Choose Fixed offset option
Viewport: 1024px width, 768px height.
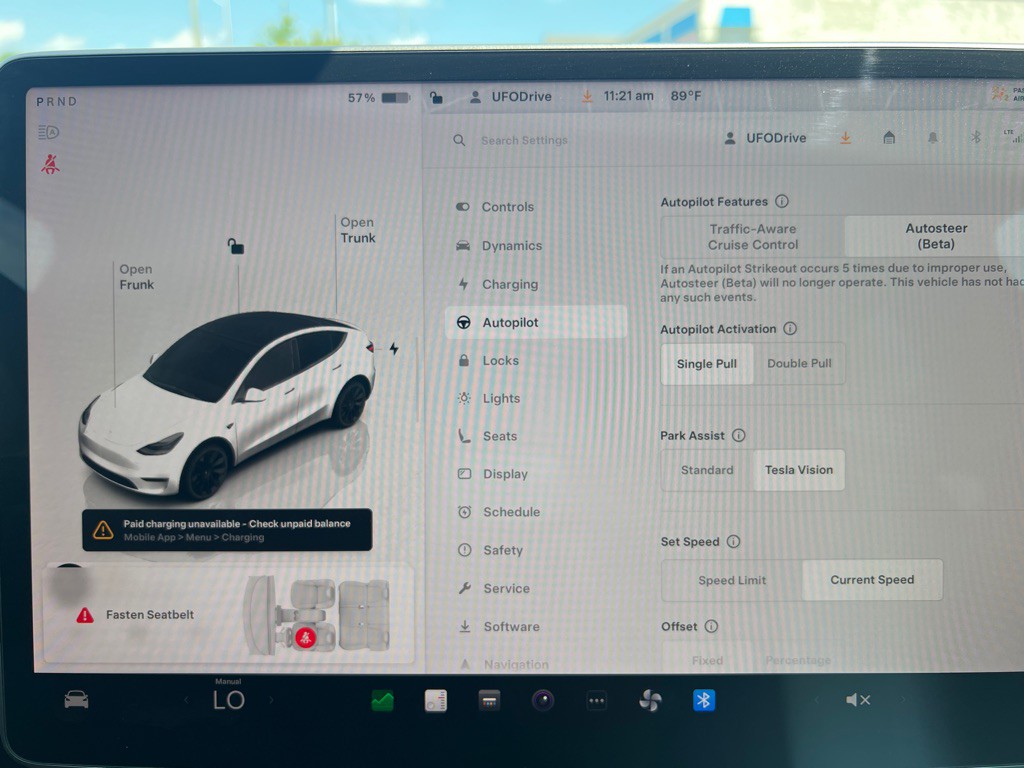pyautogui.click(x=707, y=660)
